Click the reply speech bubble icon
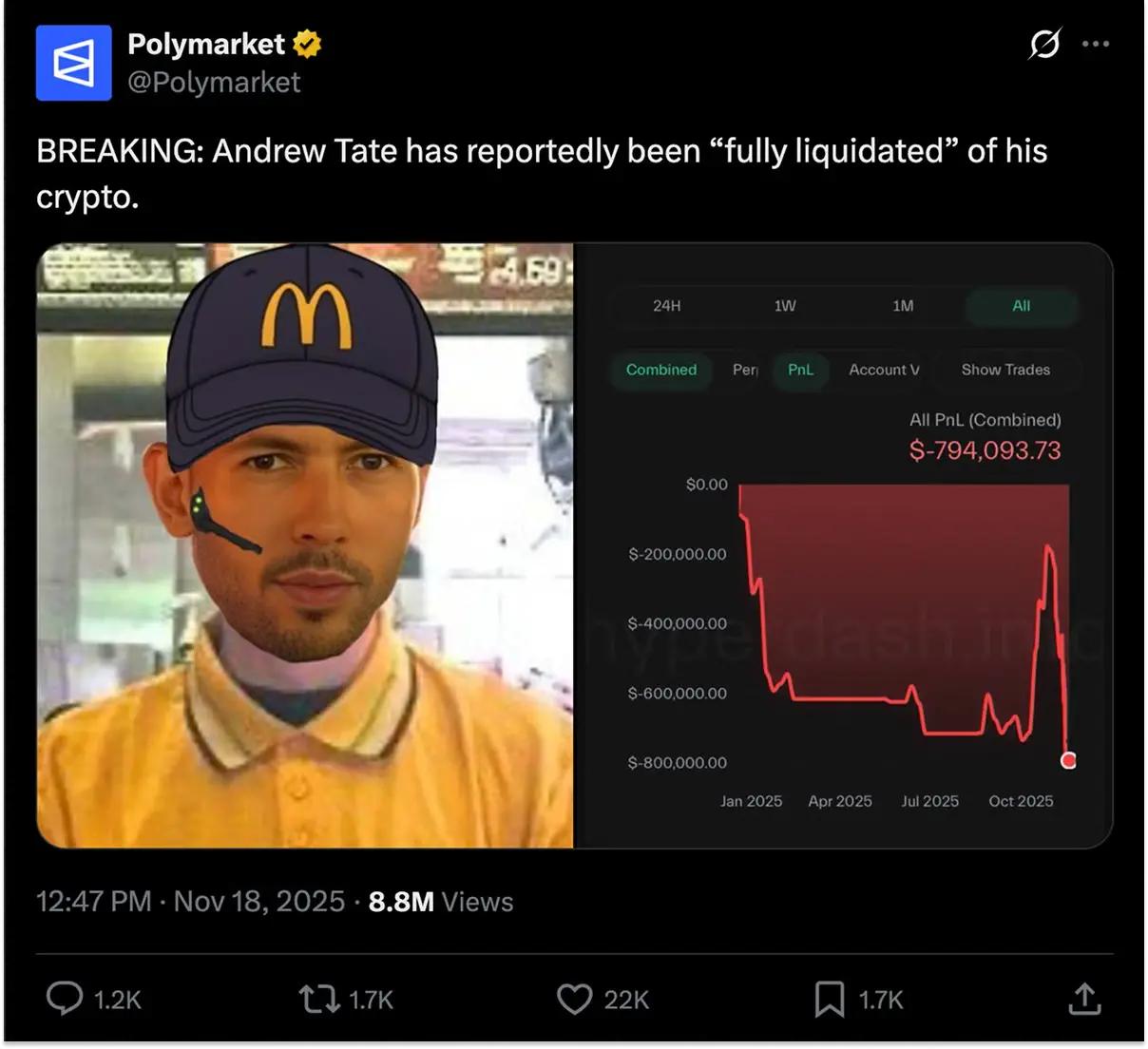Viewport: 1148px width, 1049px height. [x=65, y=999]
